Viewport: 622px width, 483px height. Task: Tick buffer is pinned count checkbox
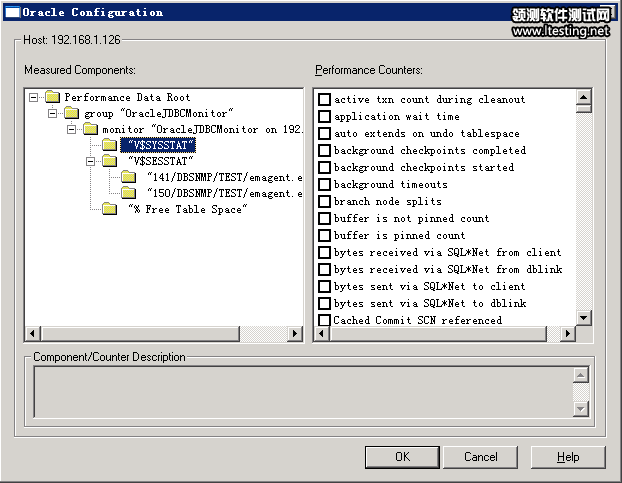(x=324, y=236)
